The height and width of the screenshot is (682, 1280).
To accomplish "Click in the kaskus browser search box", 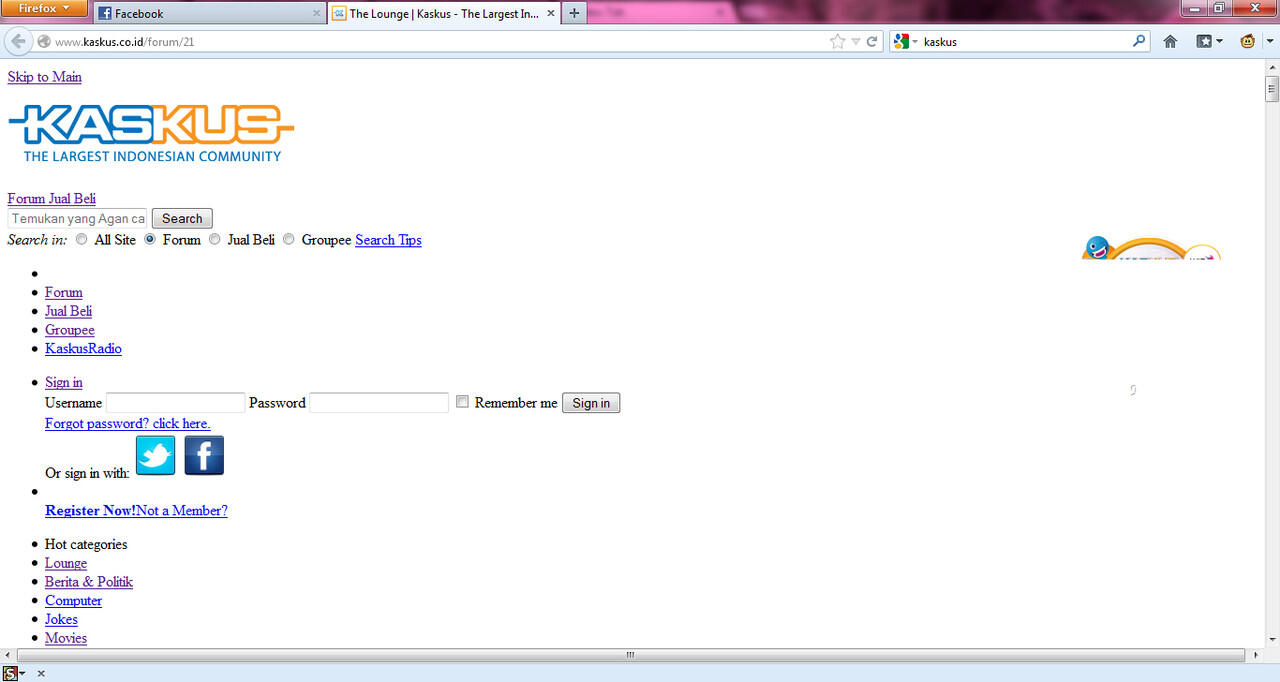I will pos(1025,42).
